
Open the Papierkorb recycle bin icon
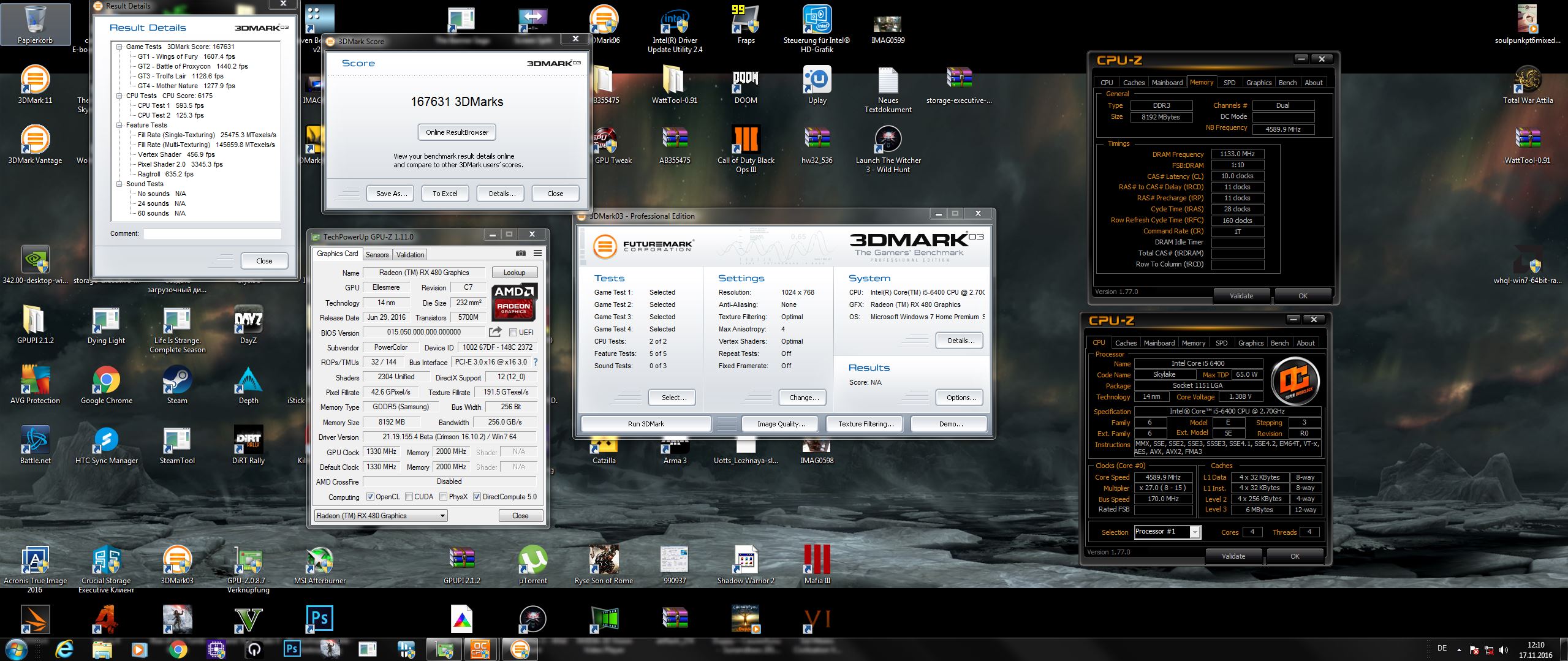[35, 25]
